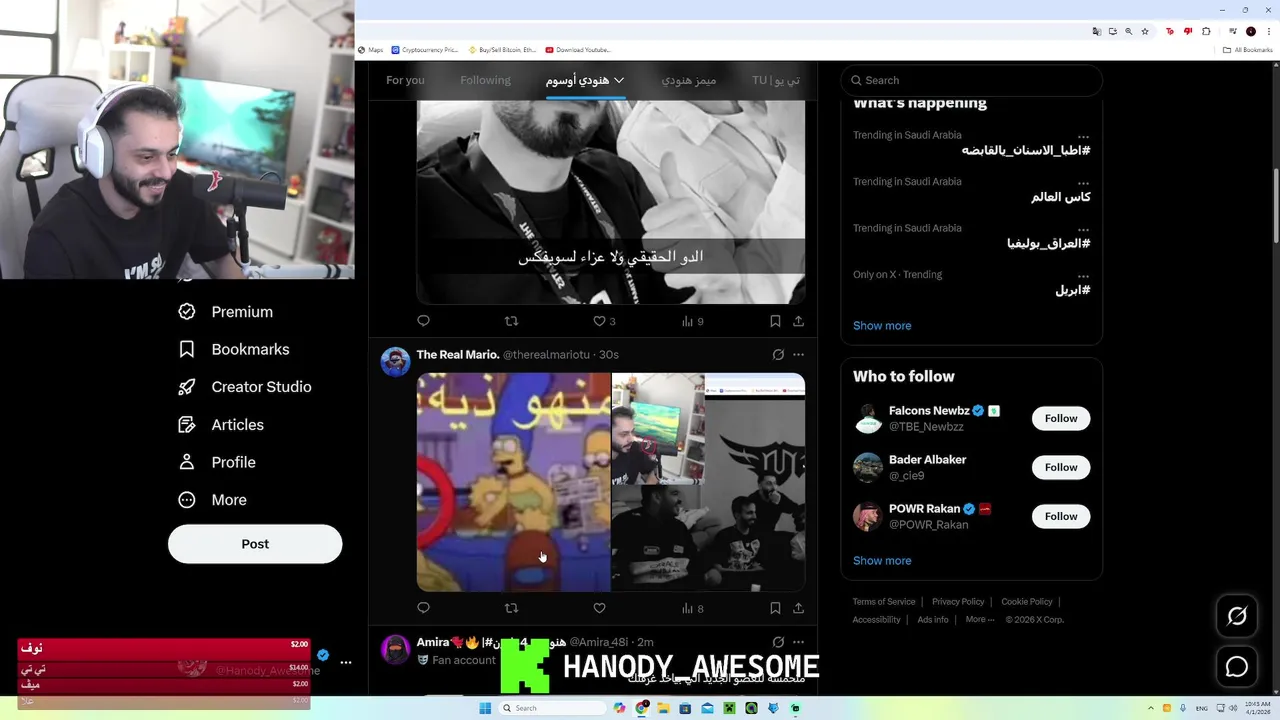Screen dimensions: 1280x720
Task: Open Terms of Service link
Action: 884,602
